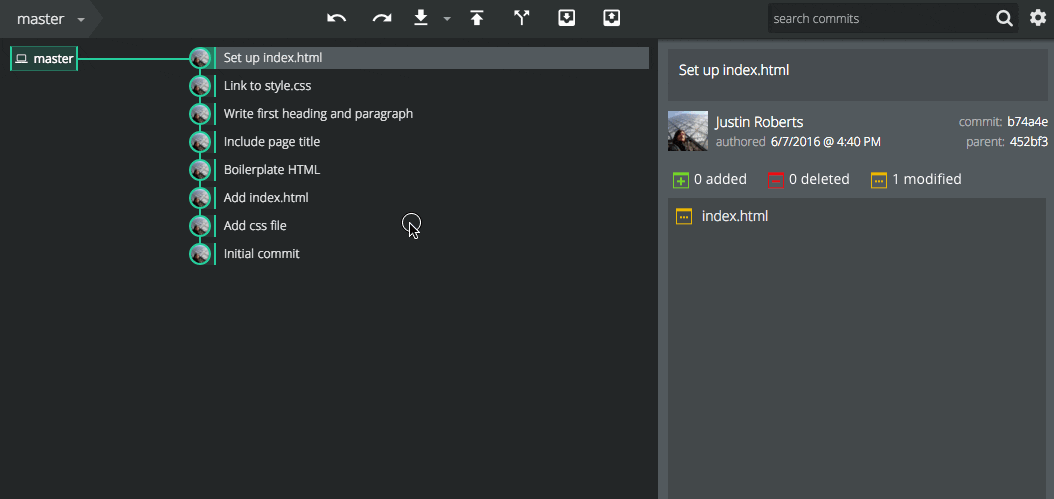
Task: Create a branch with the branch icon
Action: [522, 18]
